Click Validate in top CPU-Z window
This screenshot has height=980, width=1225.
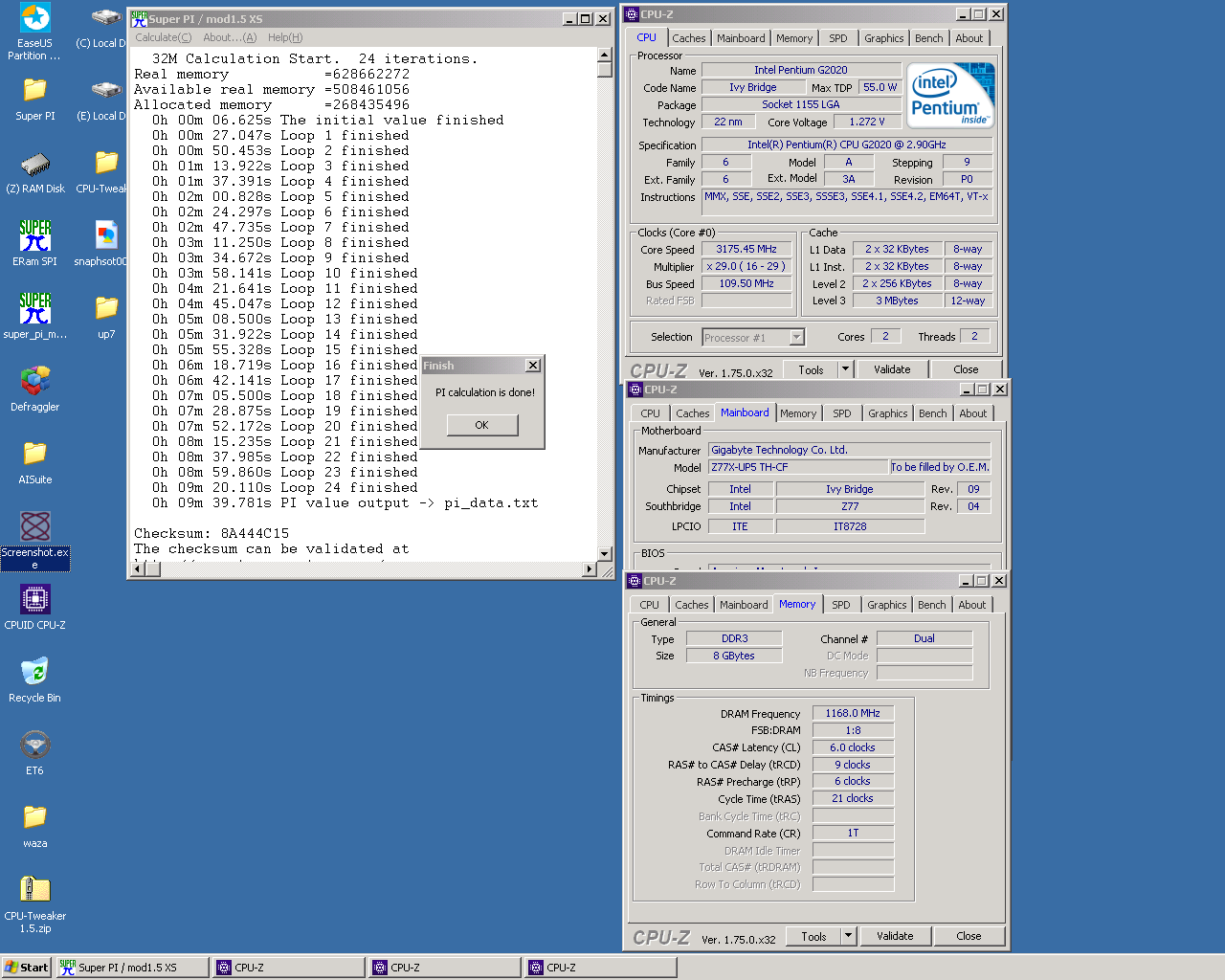point(892,369)
